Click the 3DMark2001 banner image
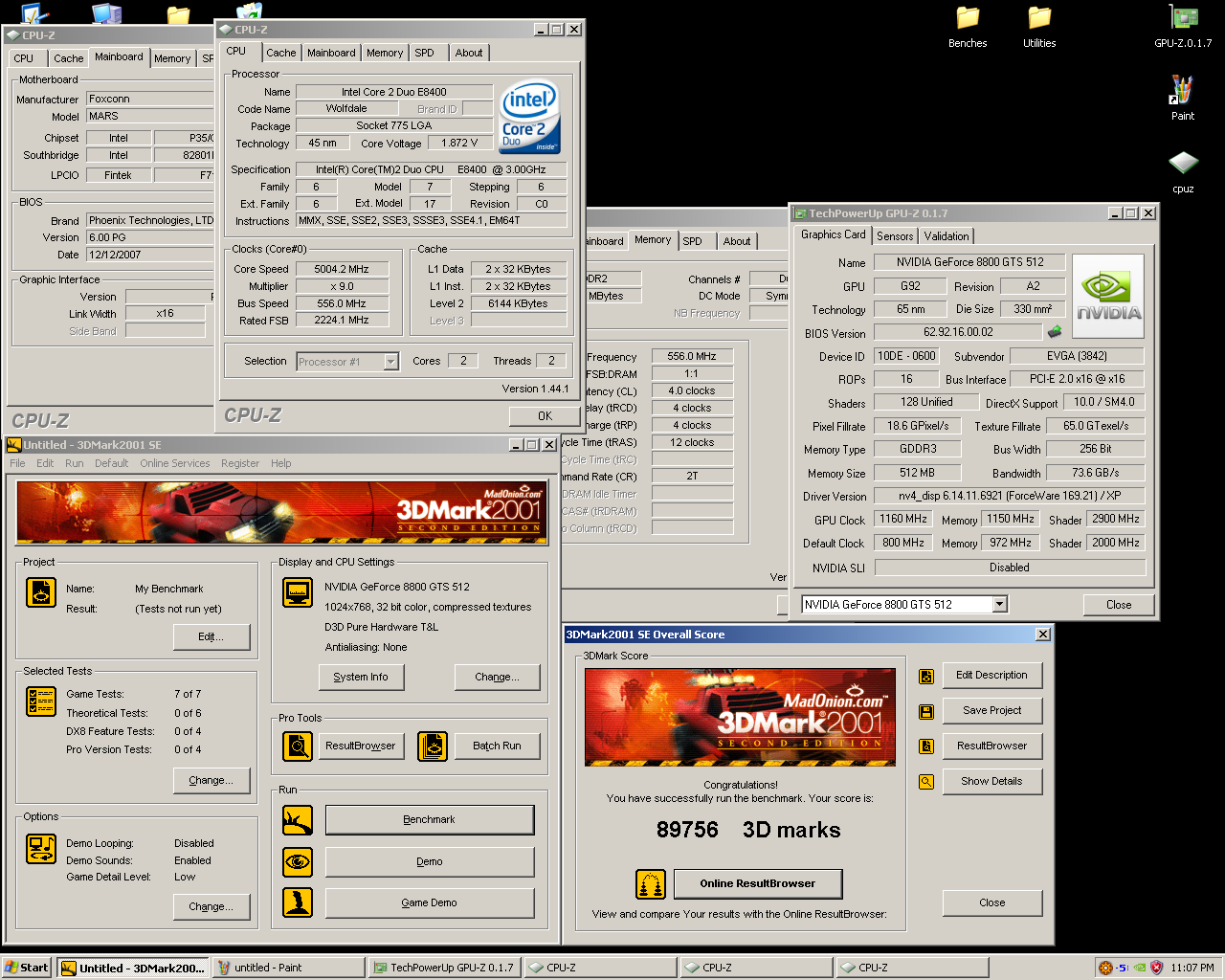 coord(282,512)
